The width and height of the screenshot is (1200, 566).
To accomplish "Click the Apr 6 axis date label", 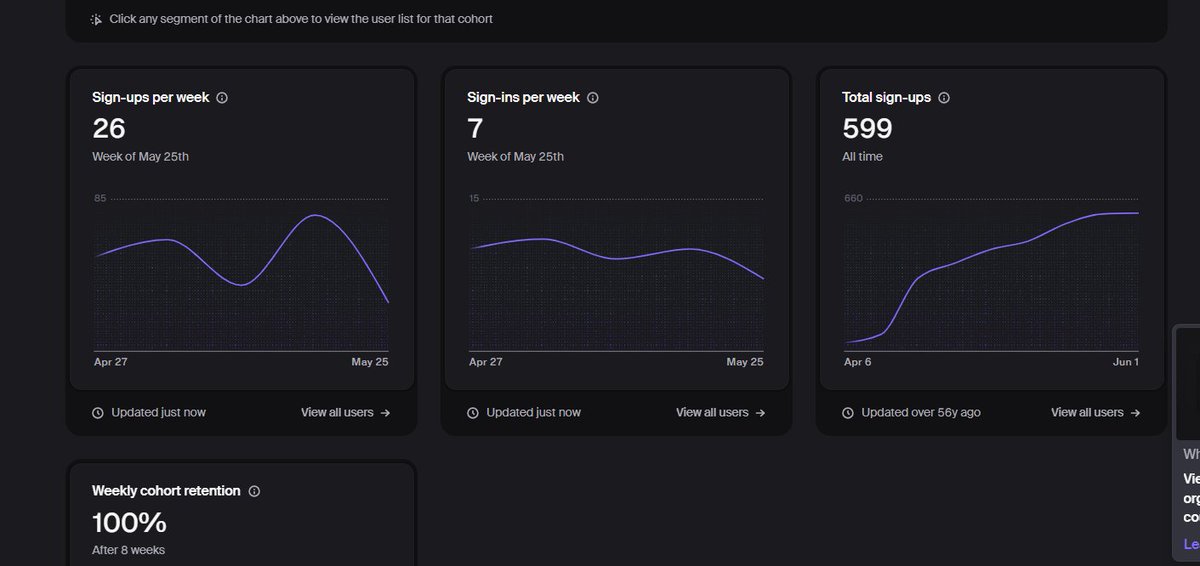I will 858,362.
